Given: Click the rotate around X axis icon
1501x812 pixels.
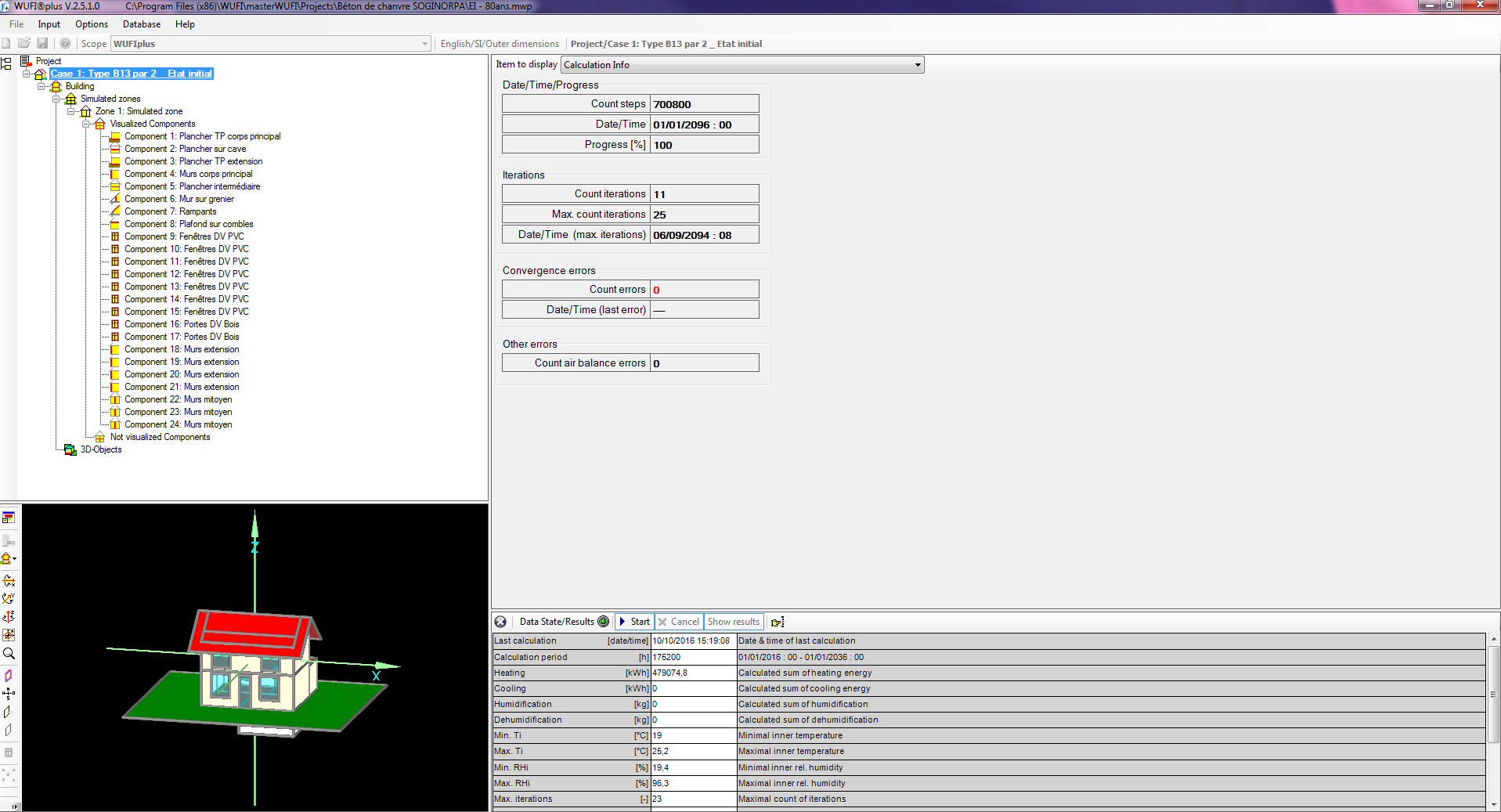Looking at the screenshot, I should [9, 581].
